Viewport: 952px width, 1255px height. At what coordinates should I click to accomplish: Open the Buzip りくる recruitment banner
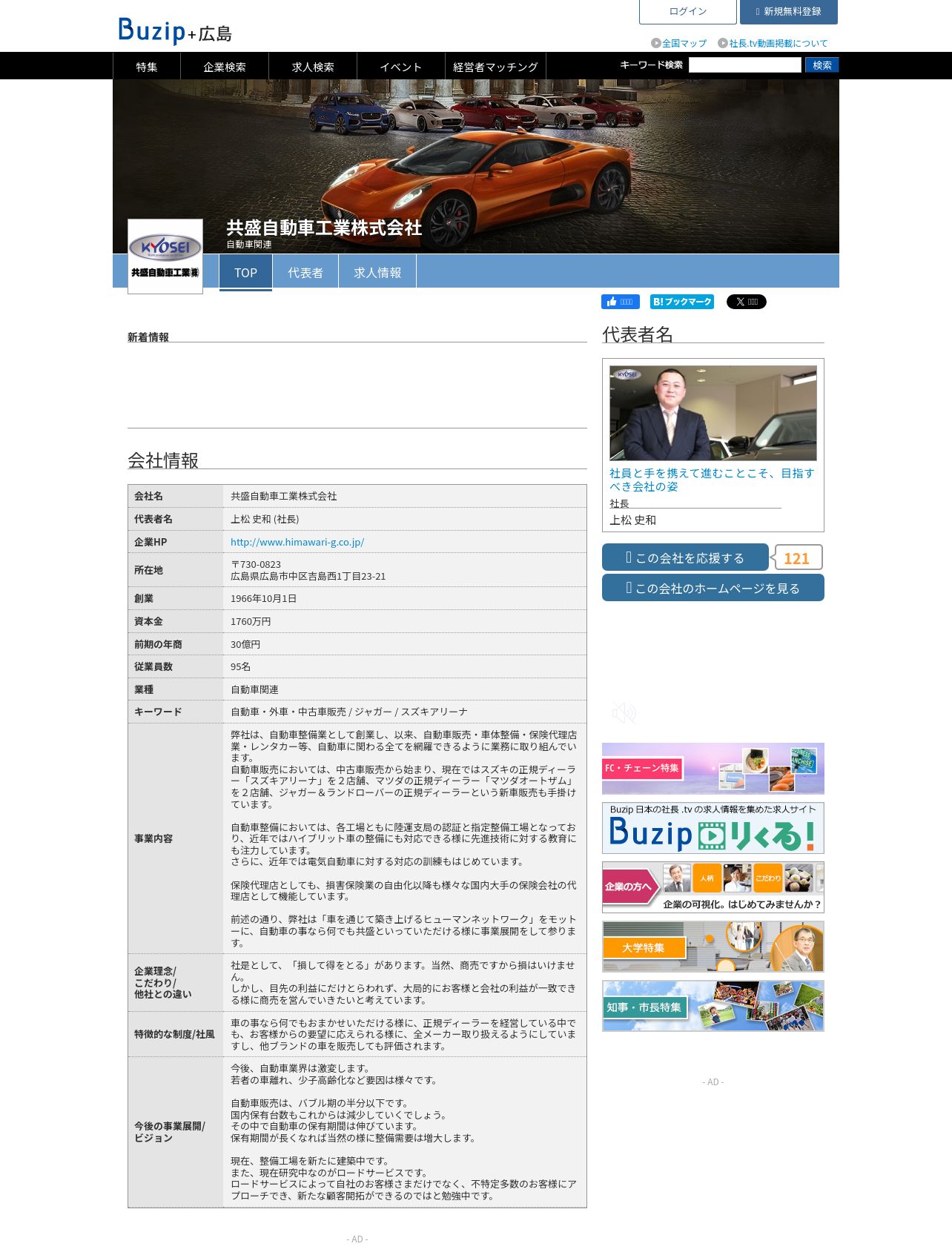(x=713, y=828)
